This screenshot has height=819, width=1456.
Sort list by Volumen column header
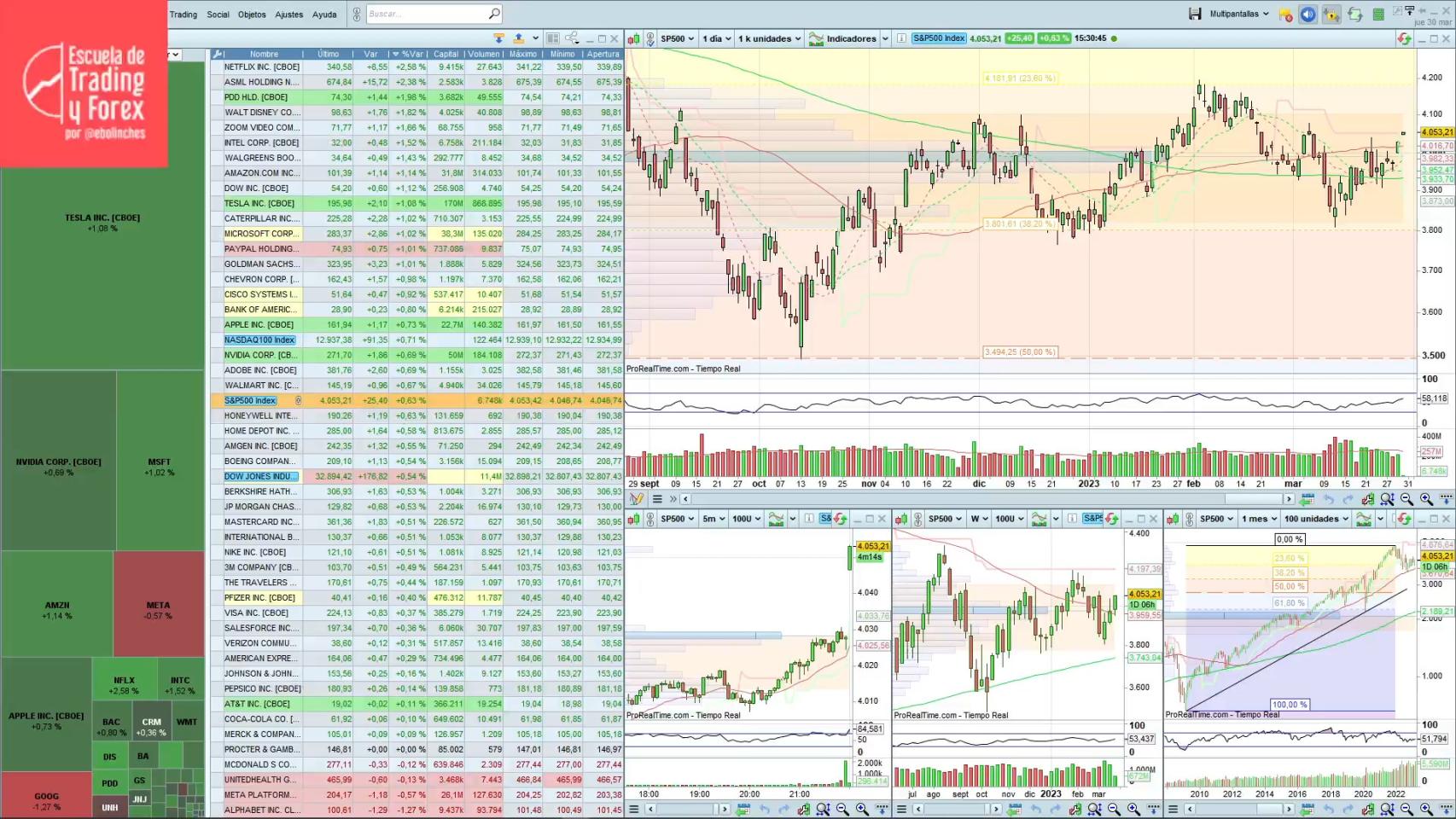[484, 54]
